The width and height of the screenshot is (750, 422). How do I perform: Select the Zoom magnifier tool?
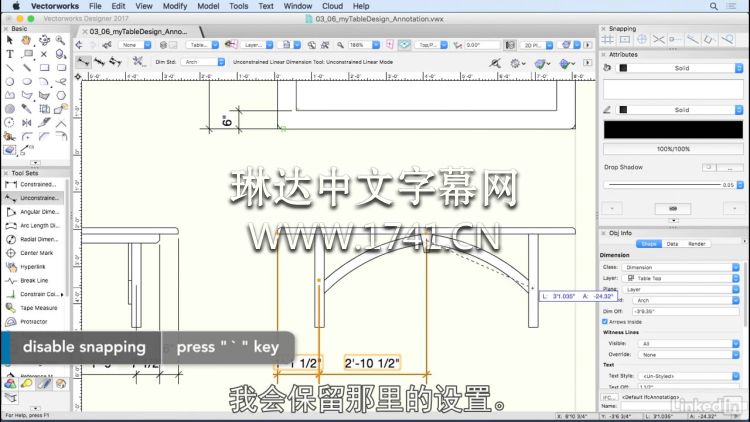coord(61,40)
